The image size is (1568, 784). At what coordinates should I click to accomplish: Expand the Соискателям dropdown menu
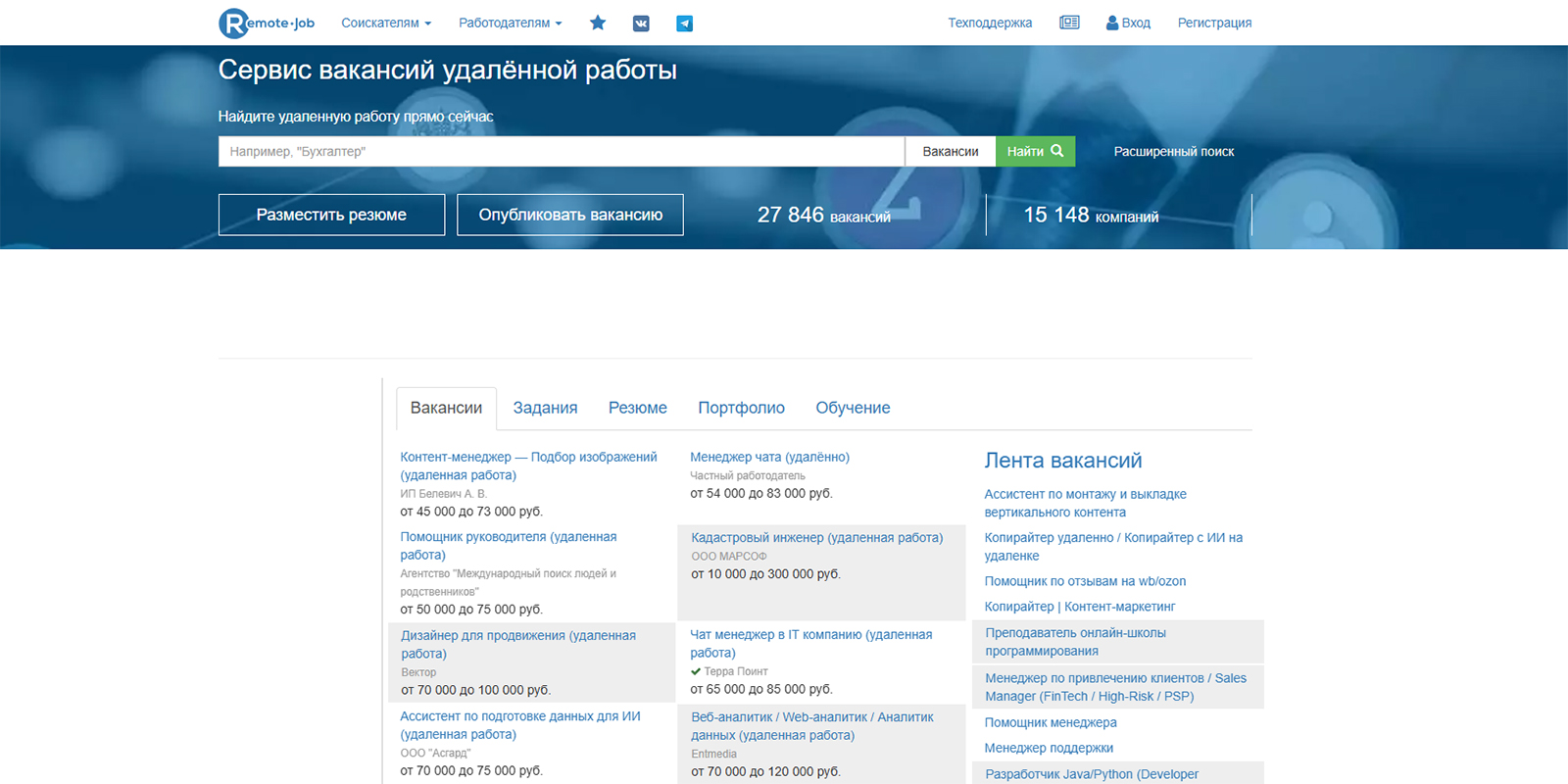point(386,23)
